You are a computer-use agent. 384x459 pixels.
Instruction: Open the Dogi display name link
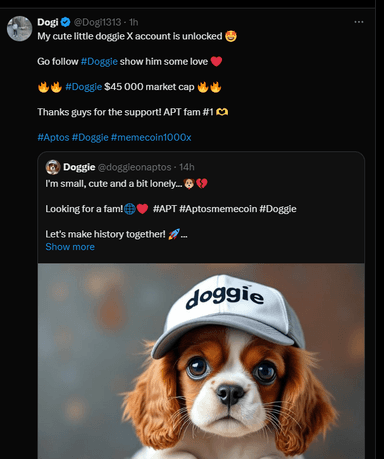click(48, 22)
